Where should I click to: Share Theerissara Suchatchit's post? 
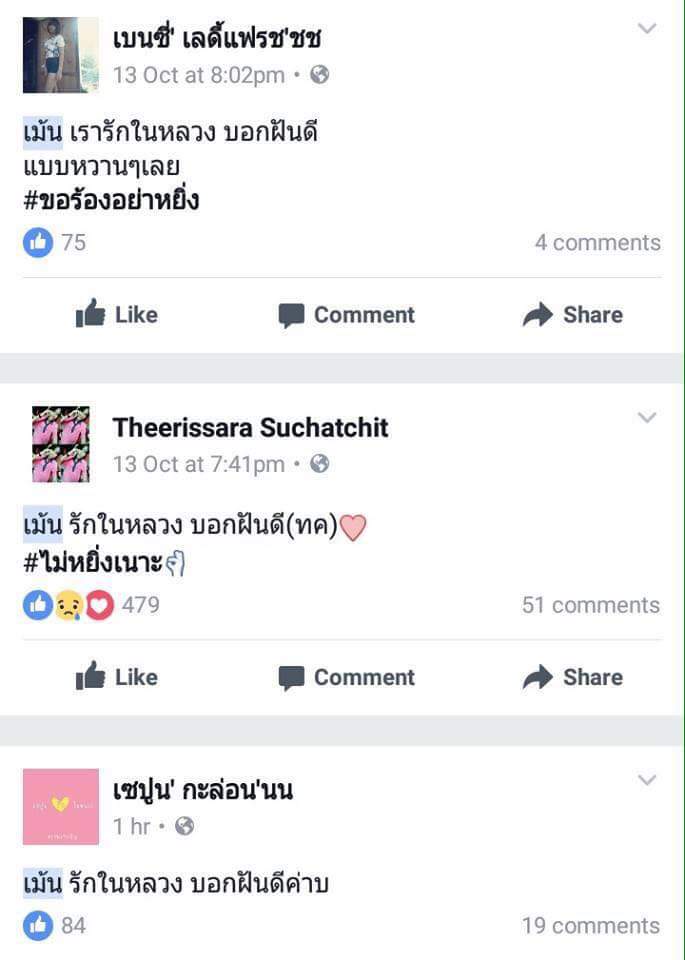click(572, 677)
